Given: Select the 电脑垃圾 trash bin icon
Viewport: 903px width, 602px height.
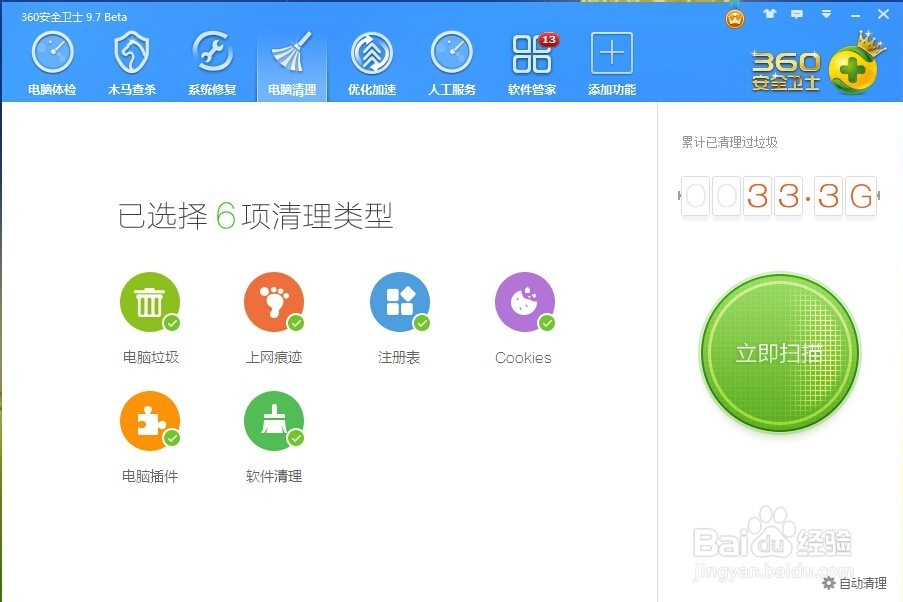Looking at the screenshot, I should tap(150, 300).
